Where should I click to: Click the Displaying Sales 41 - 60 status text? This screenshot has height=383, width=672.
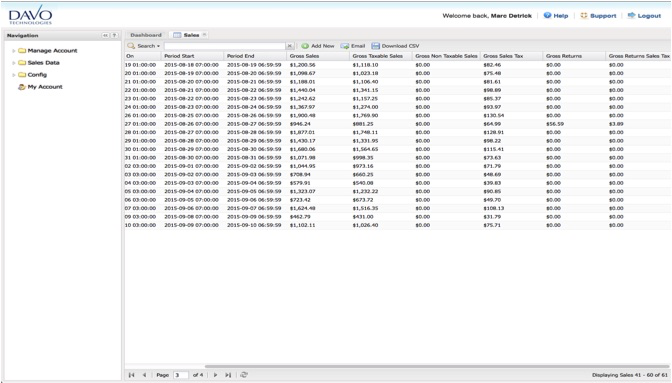tap(630, 375)
